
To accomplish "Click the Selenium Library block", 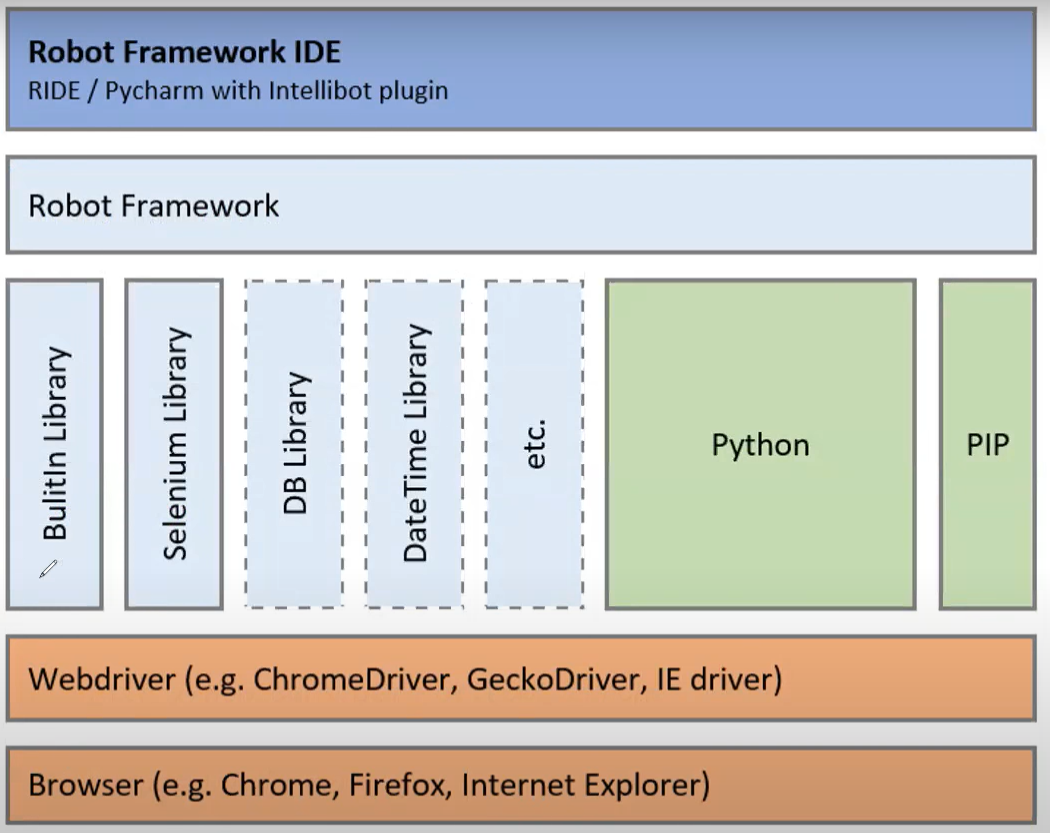I will tap(175, 444).
